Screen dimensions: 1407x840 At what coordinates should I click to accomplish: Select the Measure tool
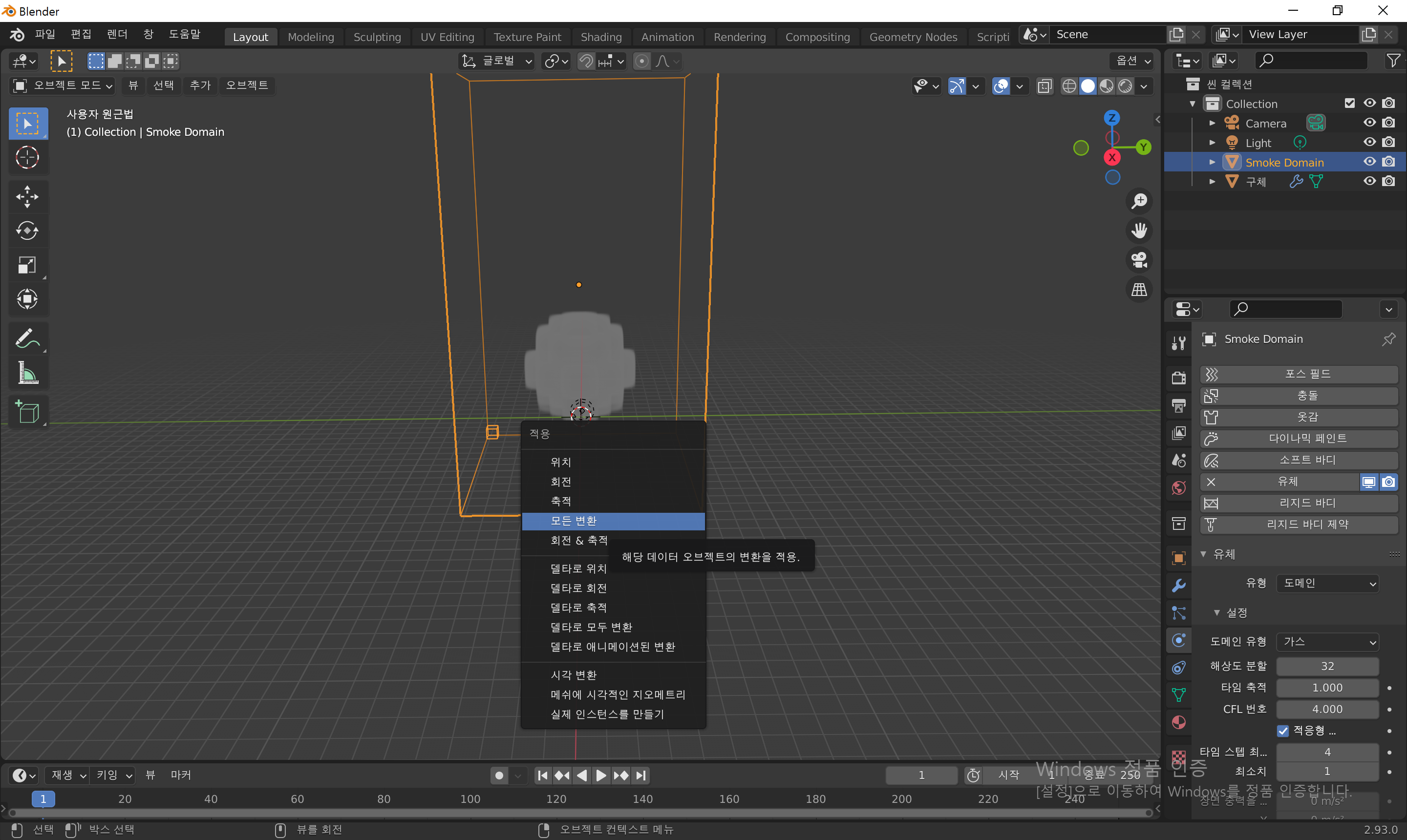tap(27, 373)
